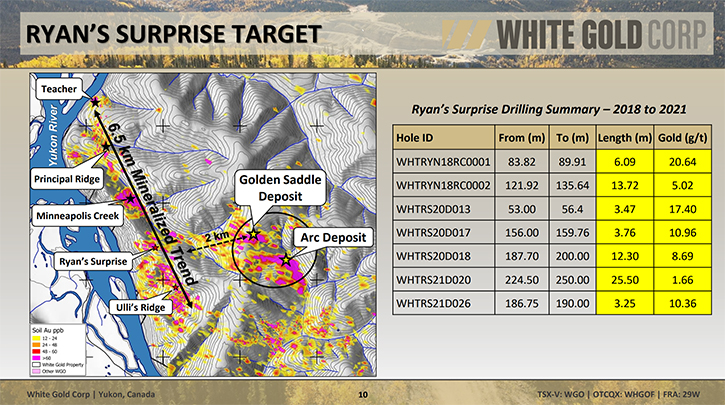The height and width of the screenshot is (405, 725).
Task: Click the Golden Saddle yellow star marker
Action: coord(253,234)
